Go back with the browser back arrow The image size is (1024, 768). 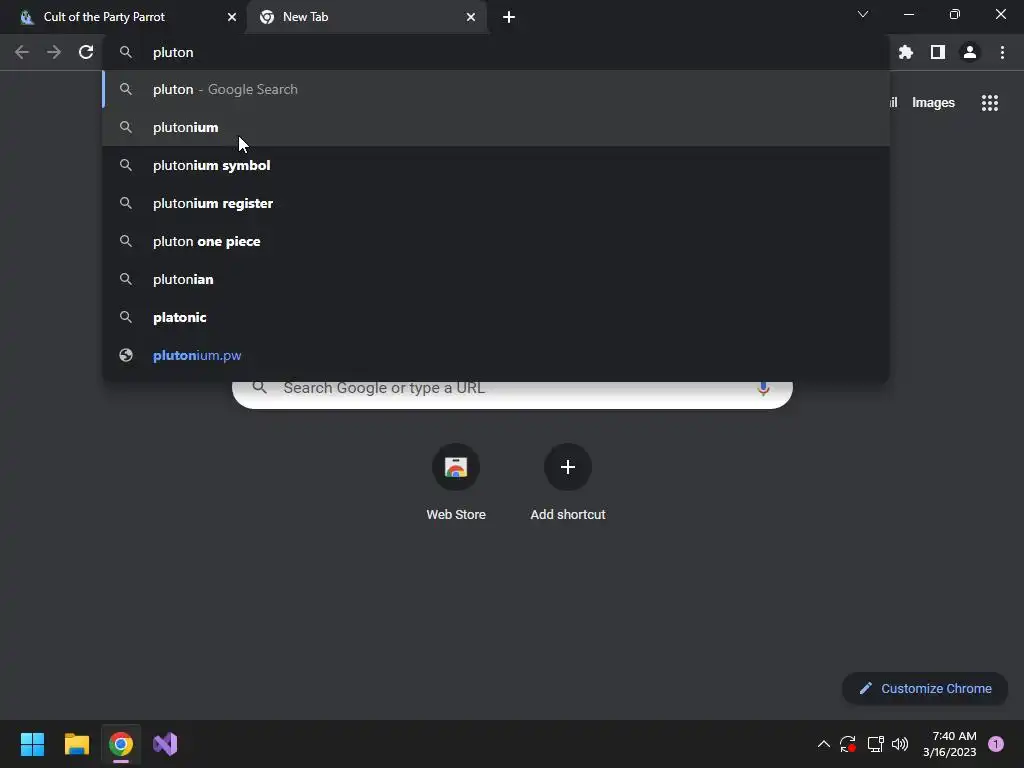(22, 52)
